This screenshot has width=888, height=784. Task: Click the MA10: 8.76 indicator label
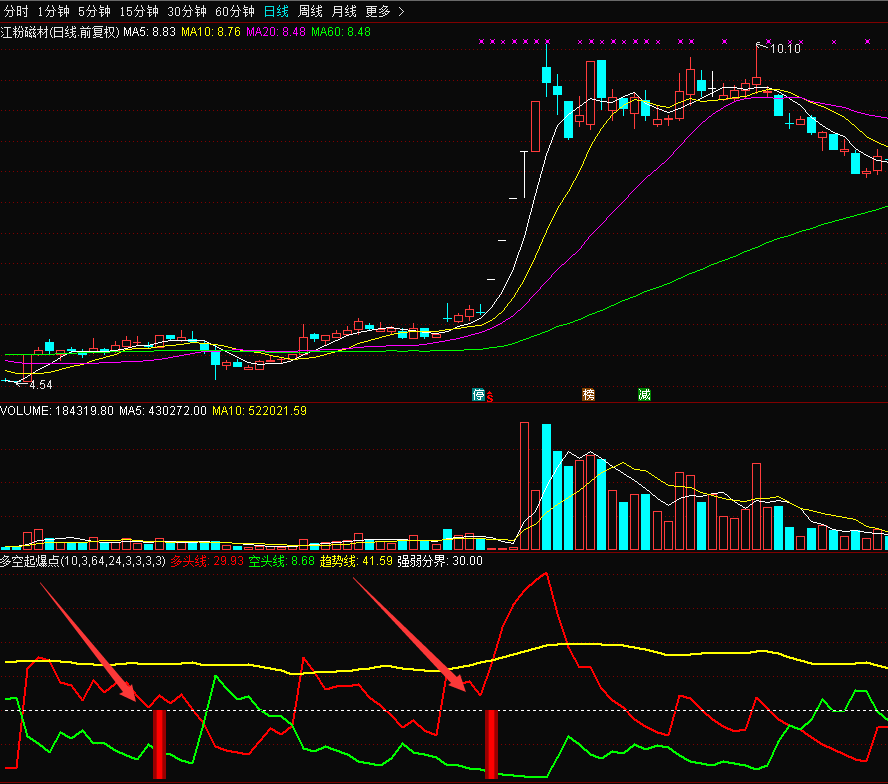click(211, 32)
